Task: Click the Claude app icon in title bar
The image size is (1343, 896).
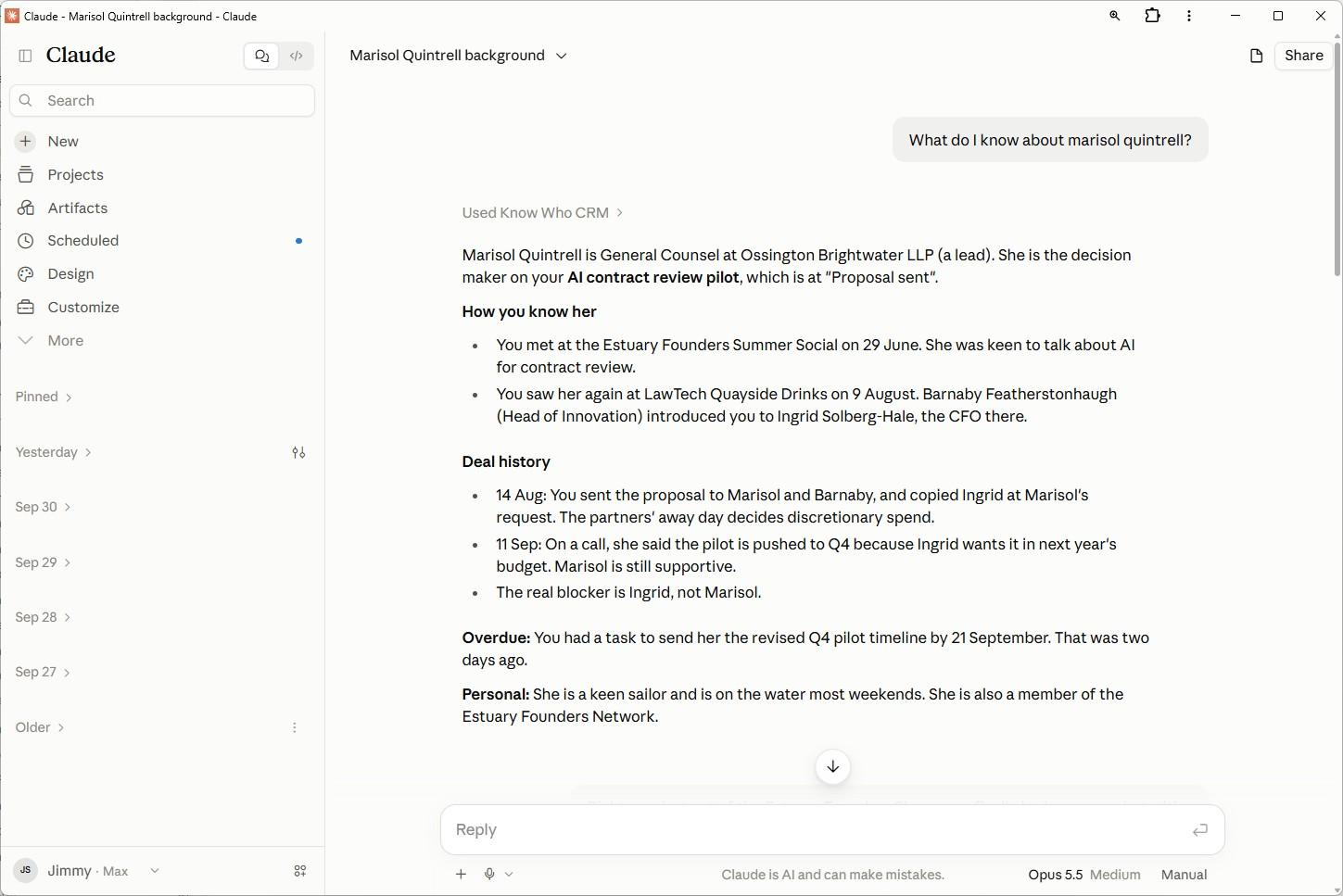Action: [12, 16]
